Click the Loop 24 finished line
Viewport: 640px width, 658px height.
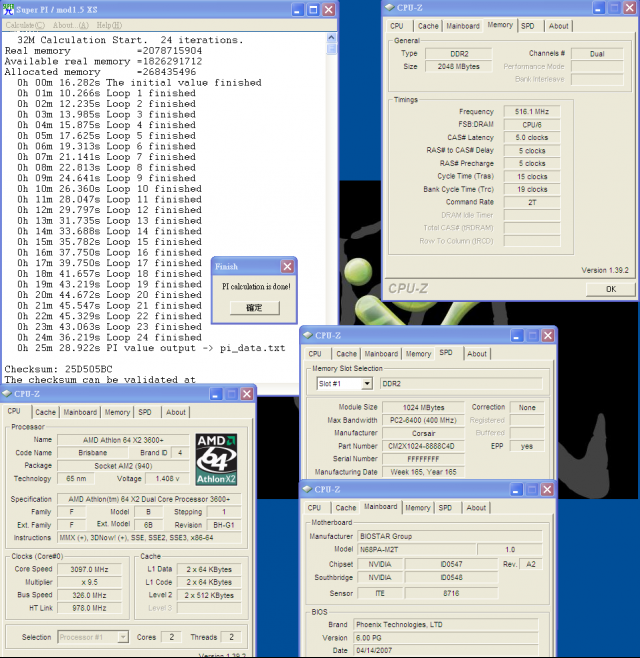pos(110,337)
